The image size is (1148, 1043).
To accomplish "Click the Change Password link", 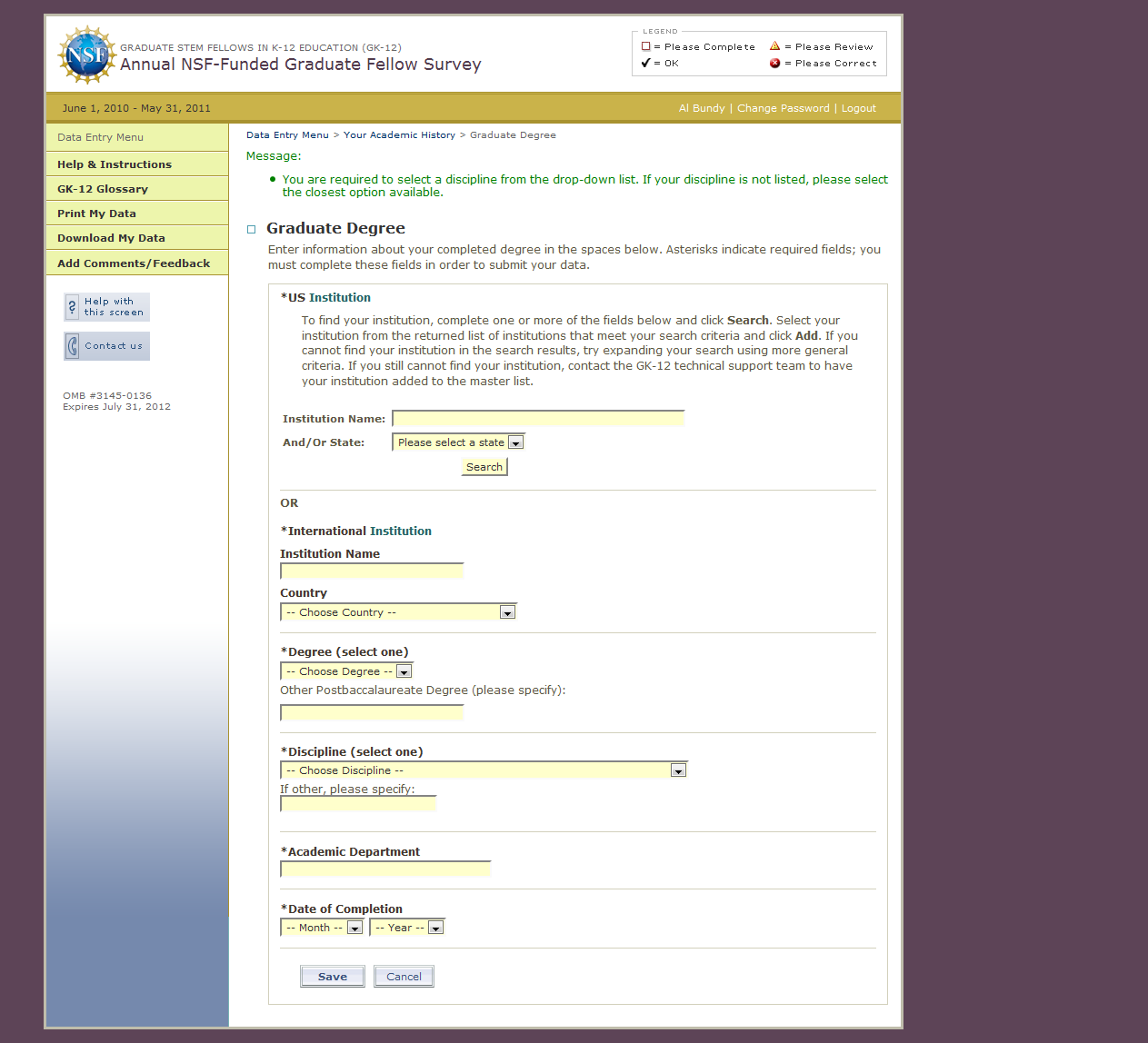I will point(784,108).
